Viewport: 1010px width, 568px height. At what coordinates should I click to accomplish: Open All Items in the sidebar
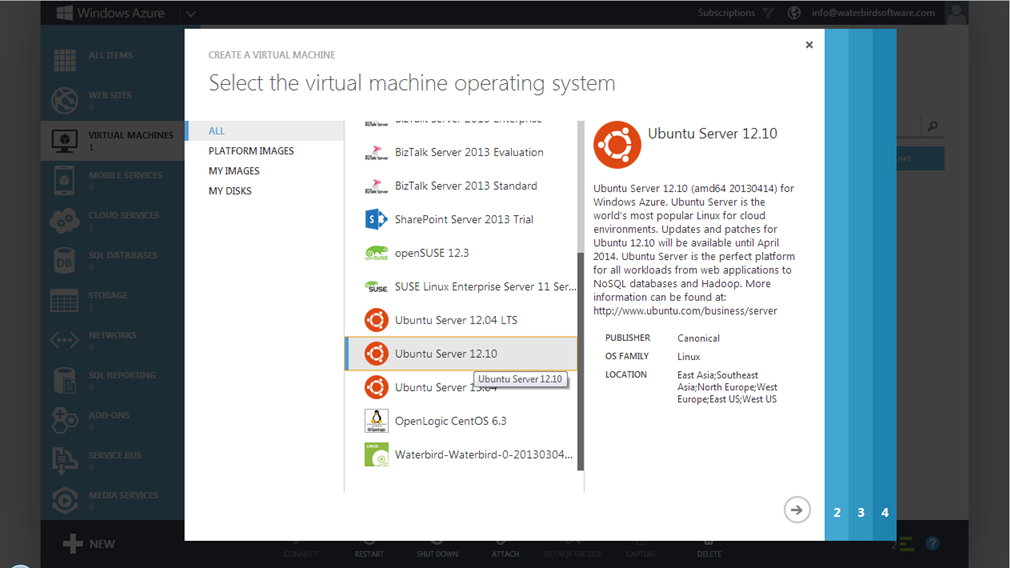pos(111,55)
